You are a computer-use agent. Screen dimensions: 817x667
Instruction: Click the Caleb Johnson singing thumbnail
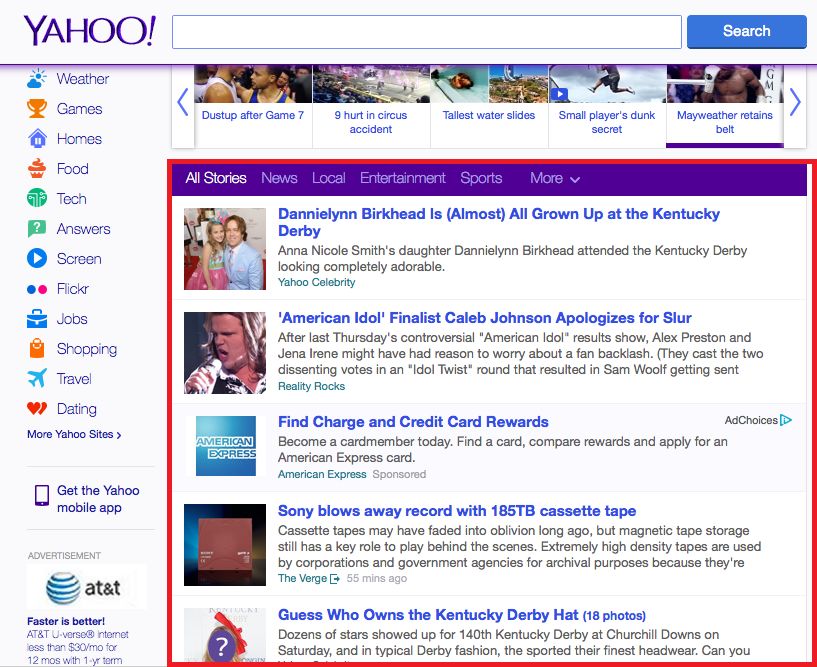225,353
